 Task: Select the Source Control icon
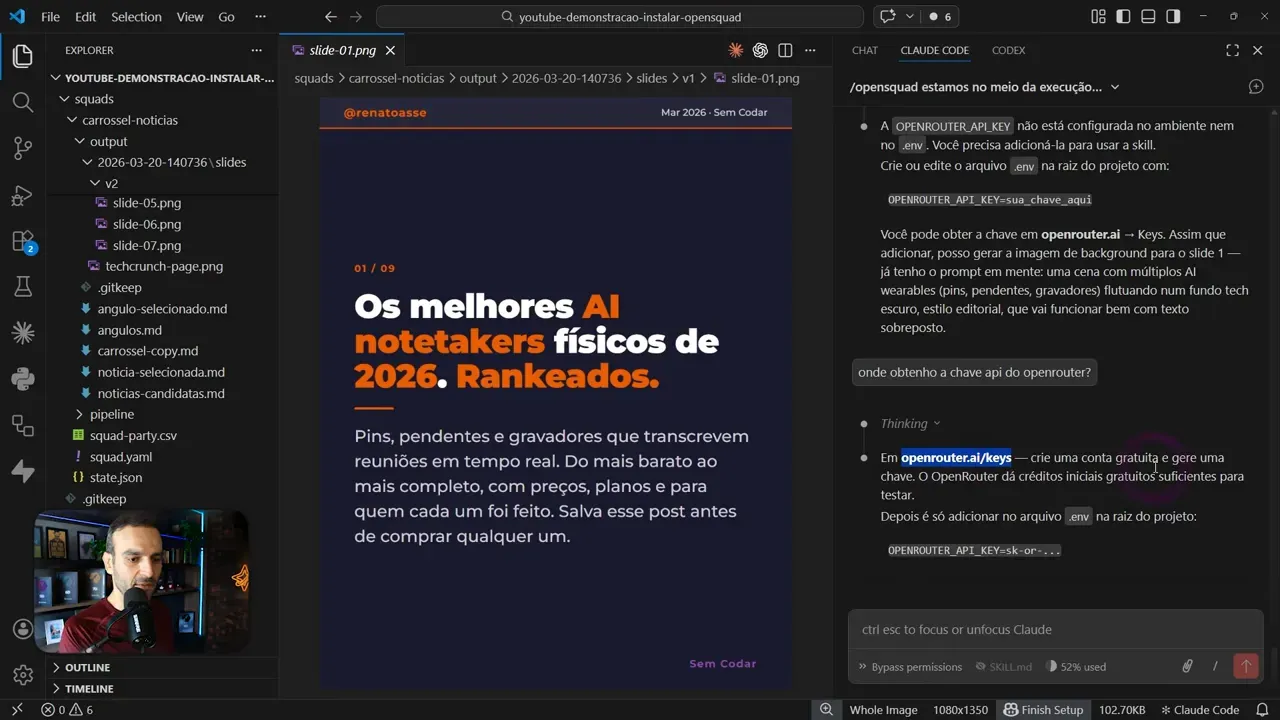tap(22, 147)
